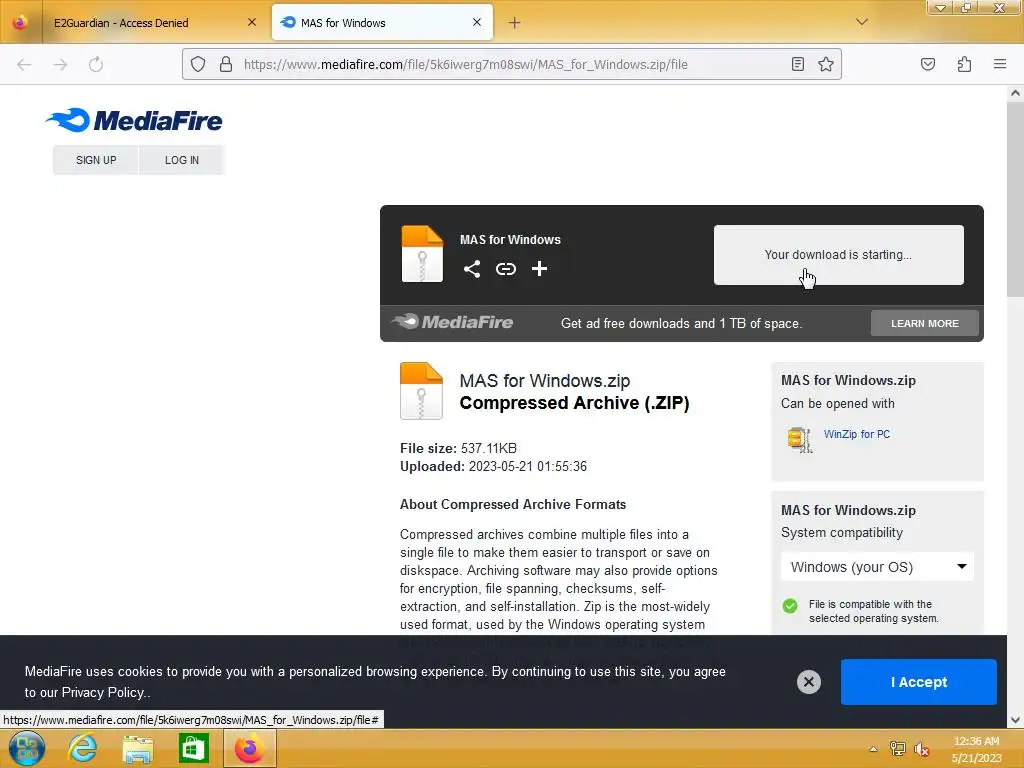Click the share icon under MAS for Windows

pos(472,269)
